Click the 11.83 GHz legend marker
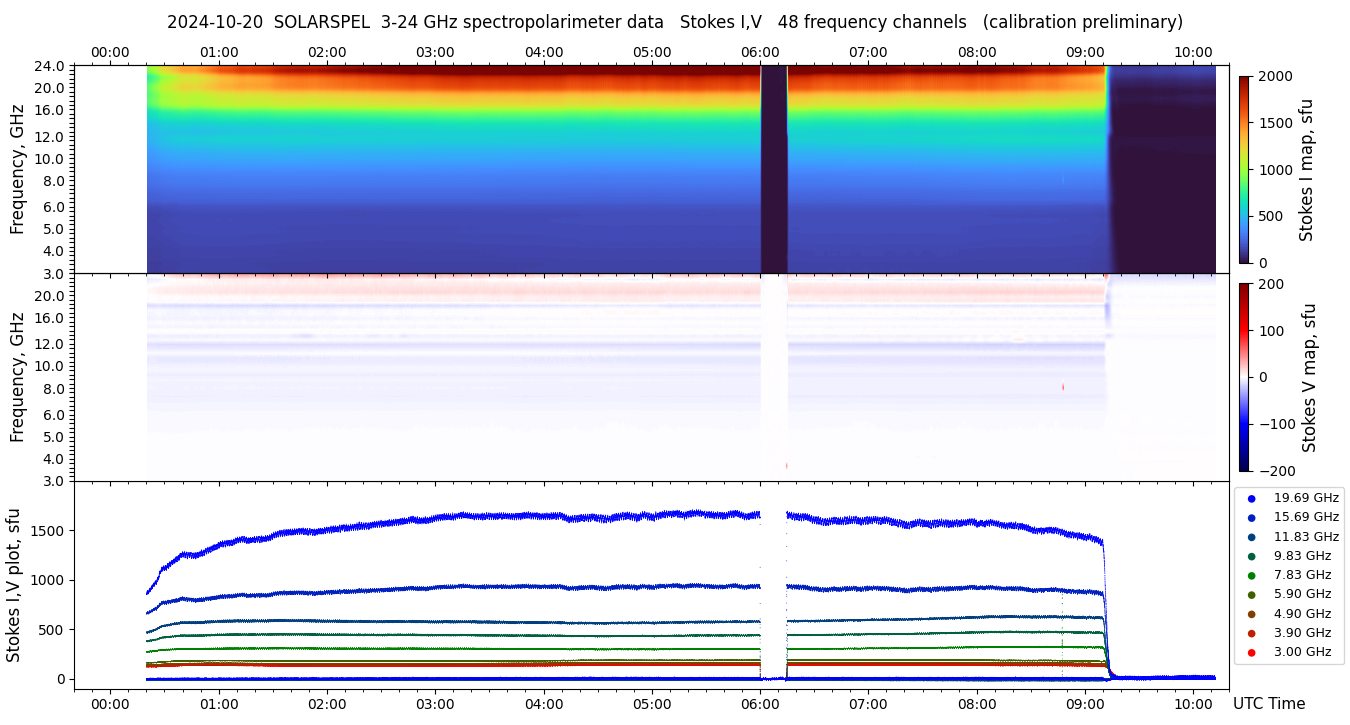Image resolution: width=1350 pixels, height=725 pixels. (1251, 537)
